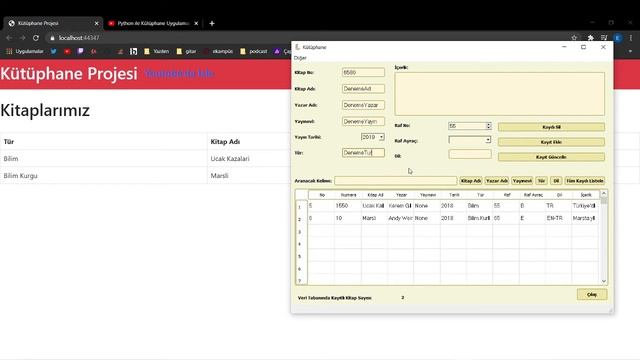Click the Çıkış button
The image size is (640, 360).
point(592,294)
